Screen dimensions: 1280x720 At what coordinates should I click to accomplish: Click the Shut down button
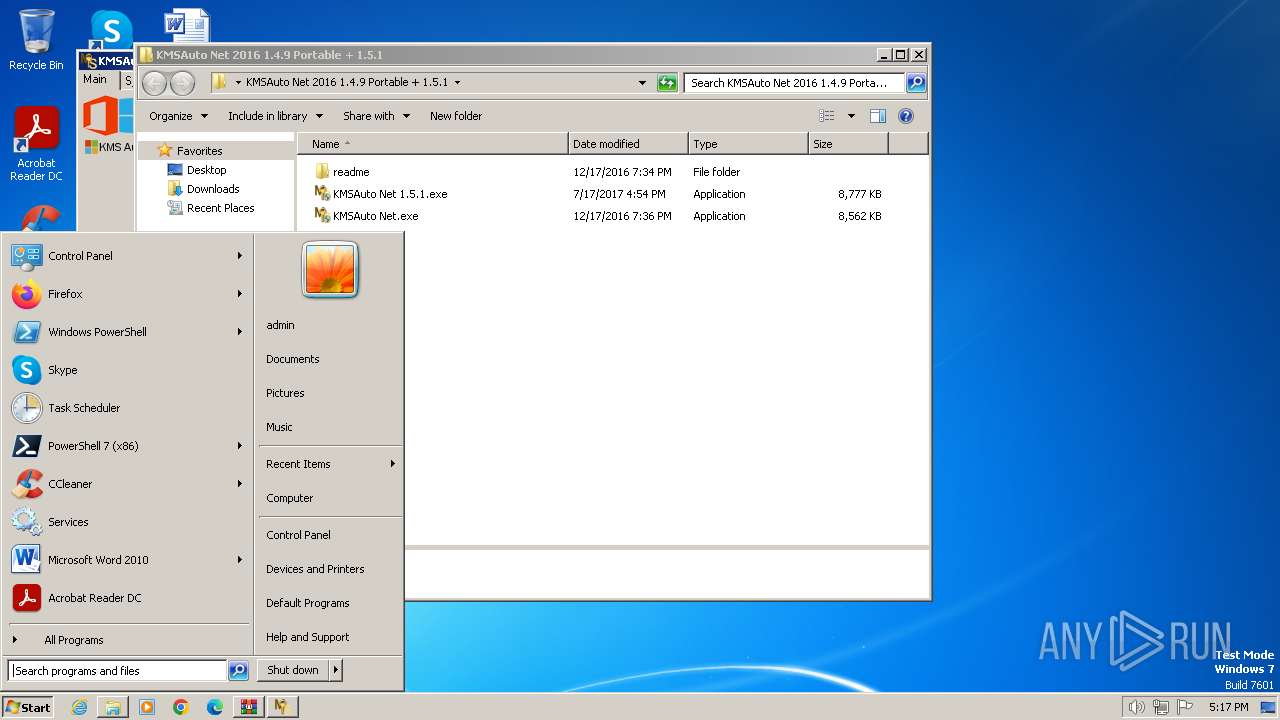(x=293, y=670)
